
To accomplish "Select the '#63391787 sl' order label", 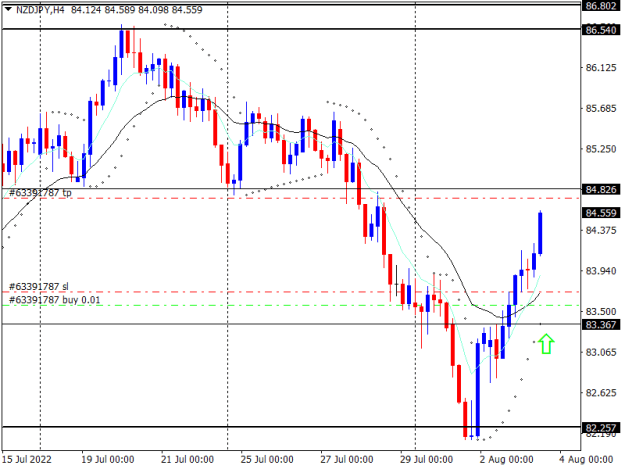I will point(39,287).
